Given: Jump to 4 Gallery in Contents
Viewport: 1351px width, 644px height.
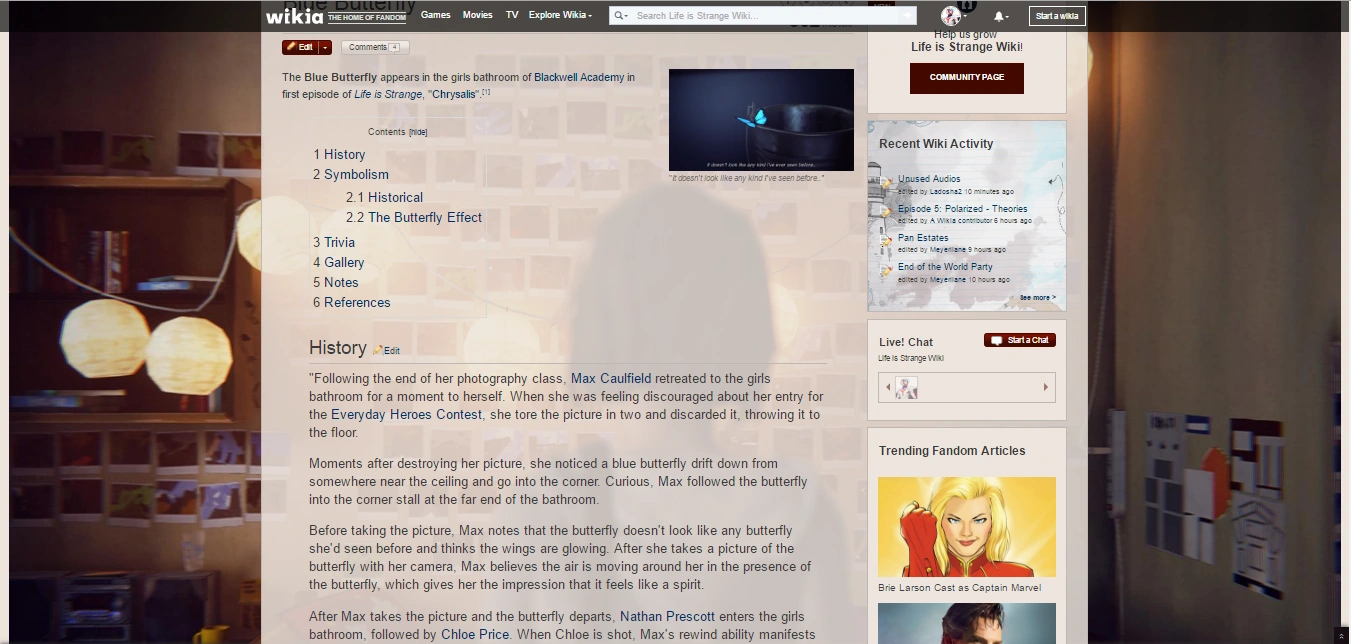Looking at the screenshot, I should click(339, 263).
